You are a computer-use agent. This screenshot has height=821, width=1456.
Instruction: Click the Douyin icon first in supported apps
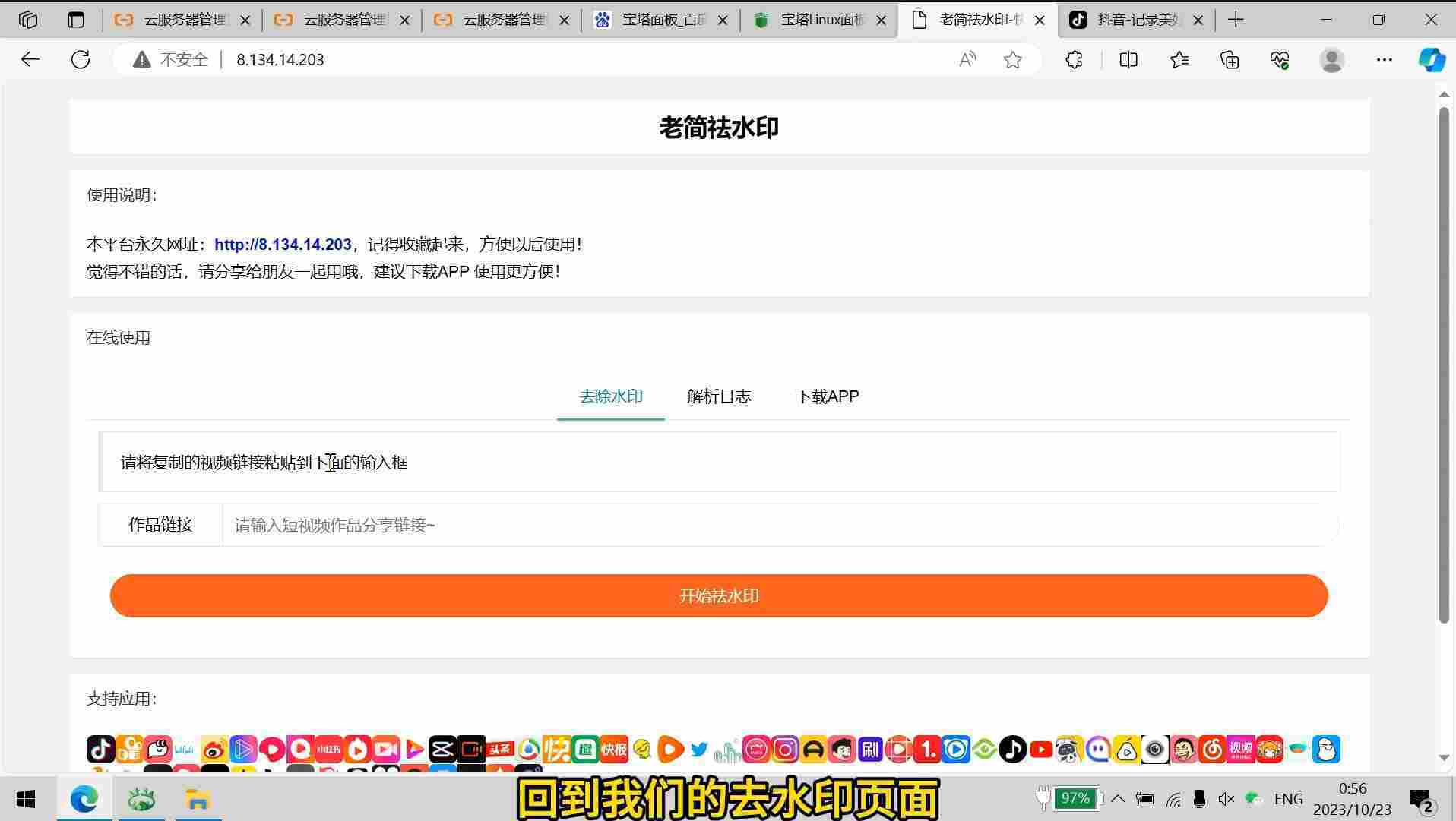tap(100, 750)
